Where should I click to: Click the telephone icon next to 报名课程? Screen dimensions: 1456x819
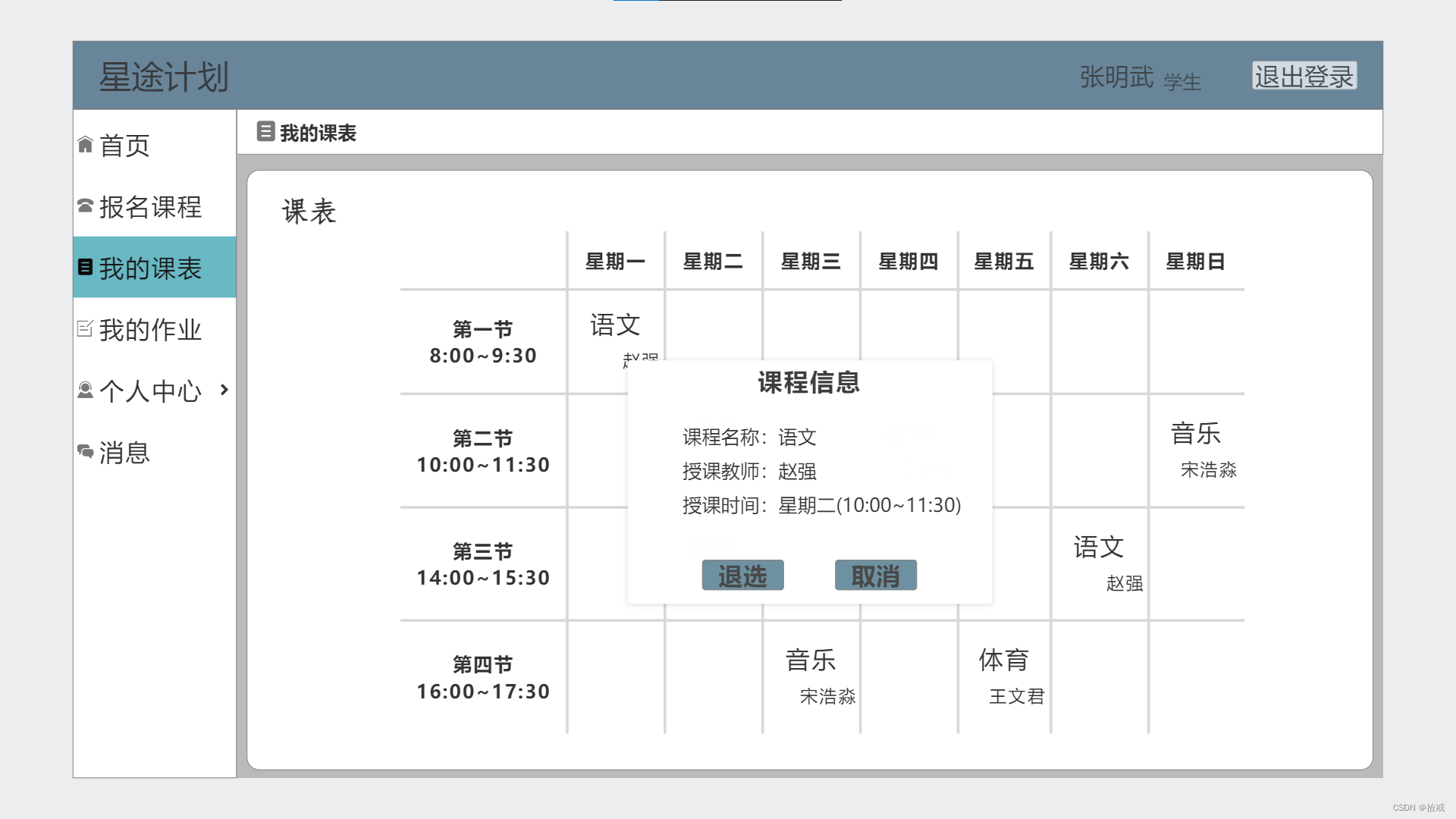(x=85, y=206)
